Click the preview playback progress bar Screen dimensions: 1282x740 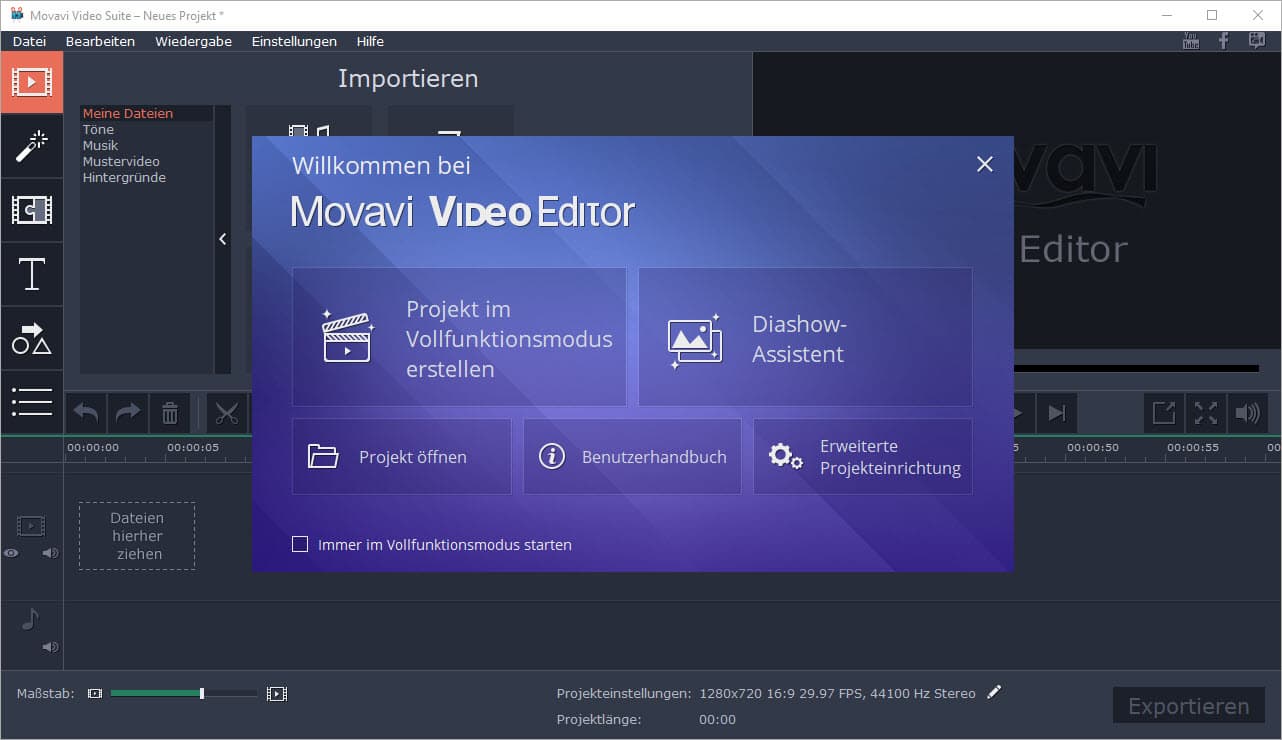[x=1136, y=368]
